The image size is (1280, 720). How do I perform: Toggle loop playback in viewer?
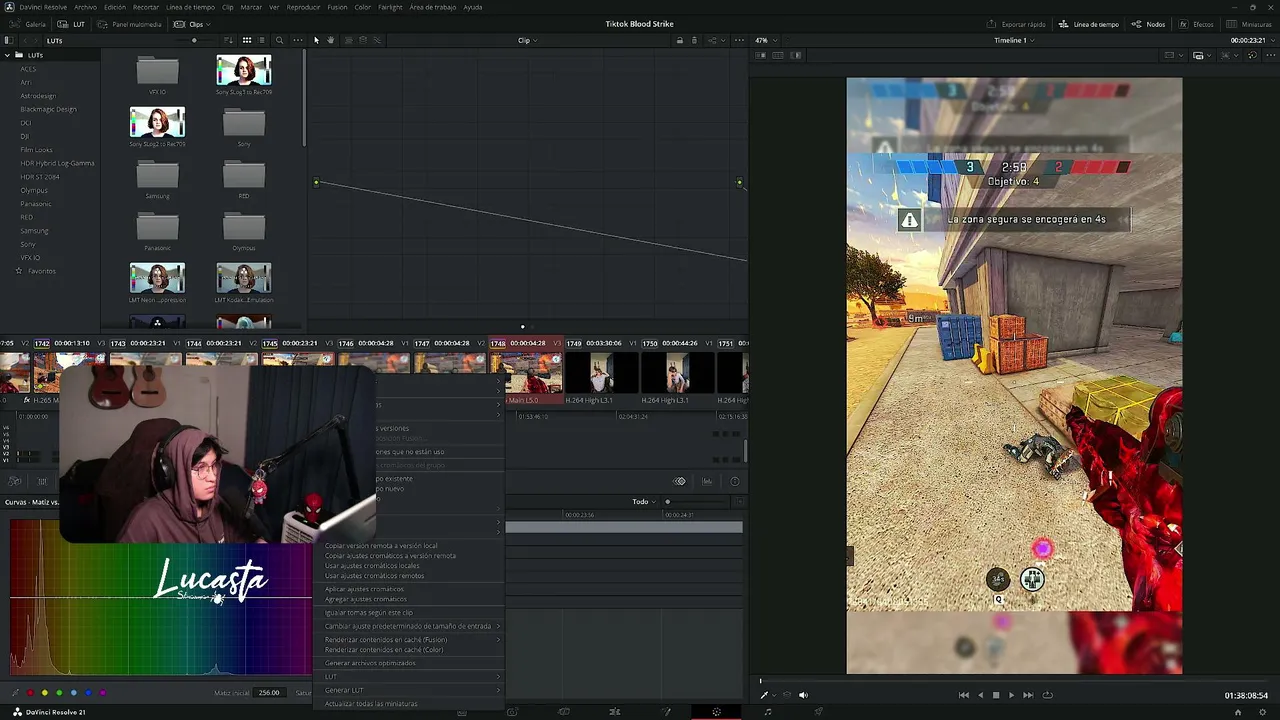pos(1047,695)
